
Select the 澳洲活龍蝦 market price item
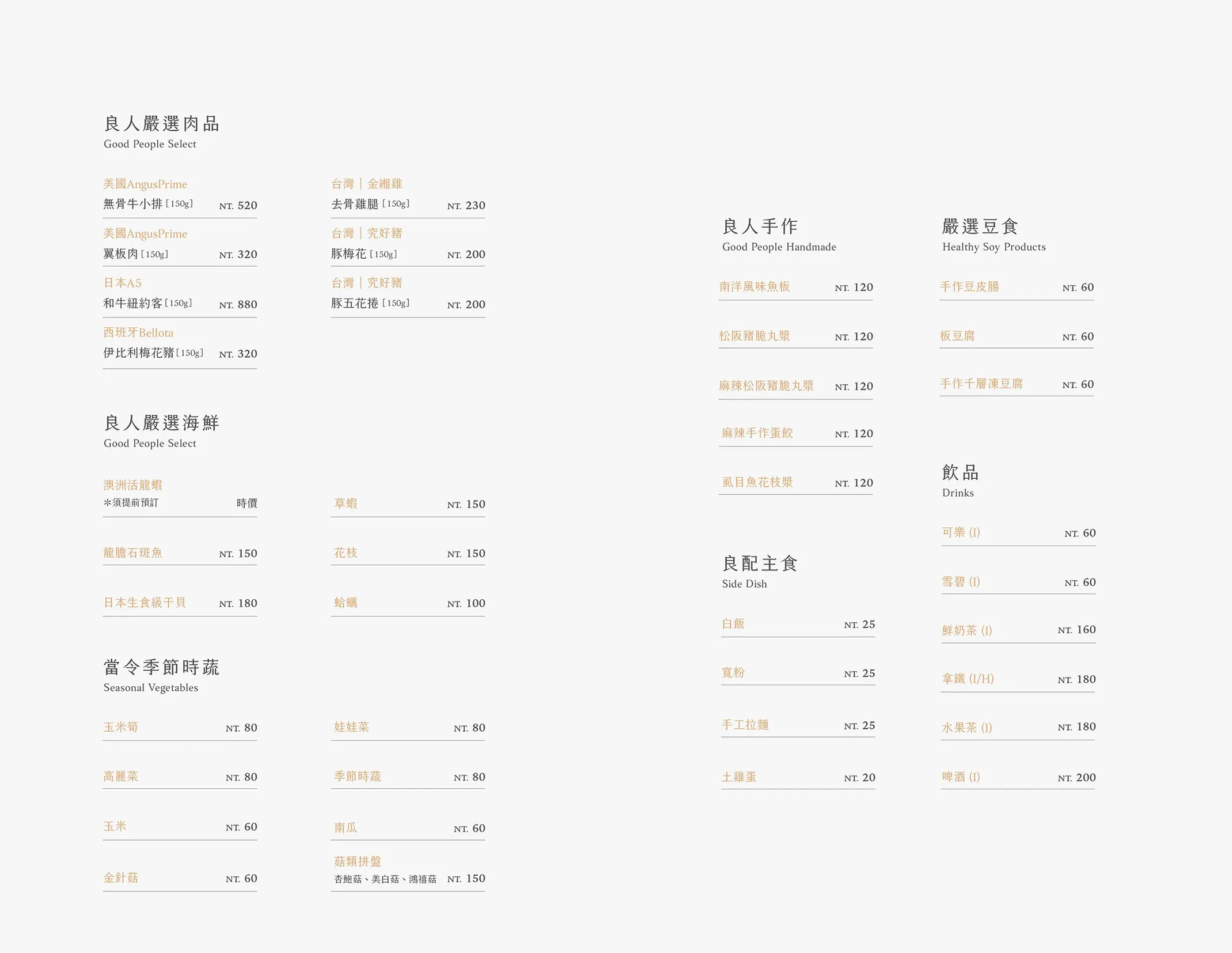click(x=133, y=485)
